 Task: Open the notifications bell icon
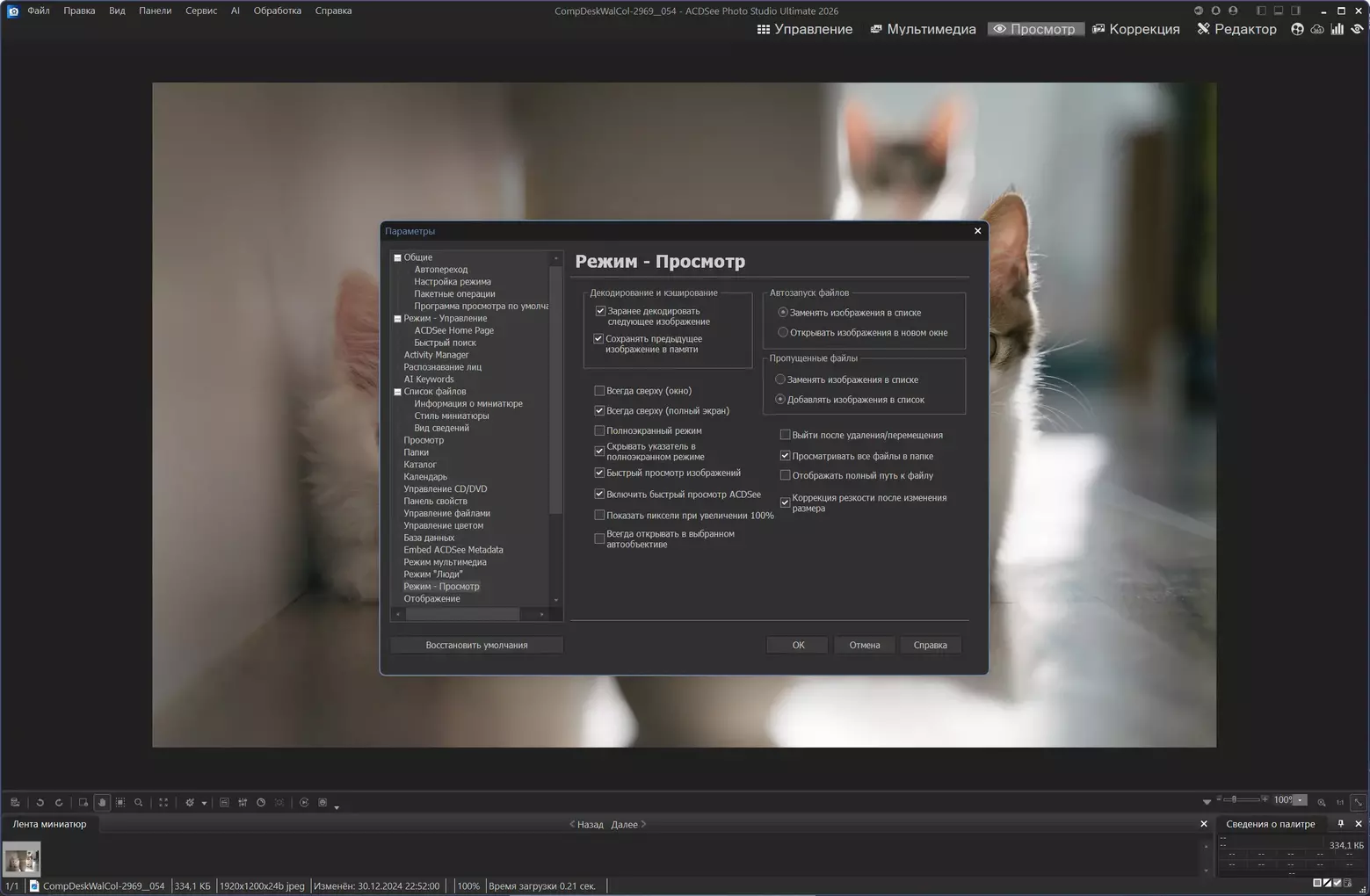[x=1215, y=11]
